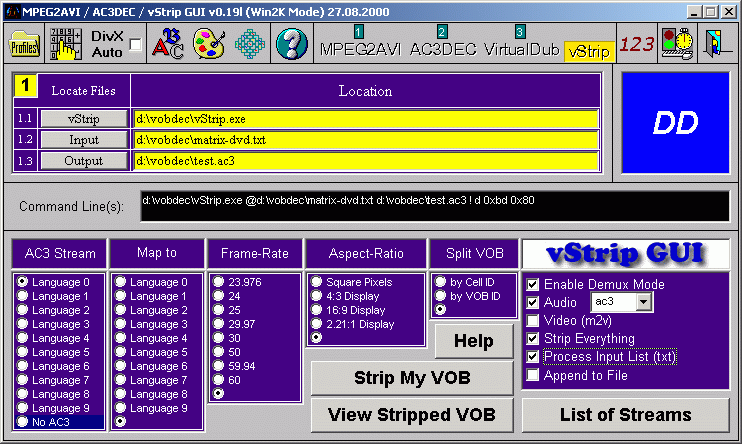Switch to the AC3DEC tab
Screen dimensions: 742x444
tap(443, 49)
